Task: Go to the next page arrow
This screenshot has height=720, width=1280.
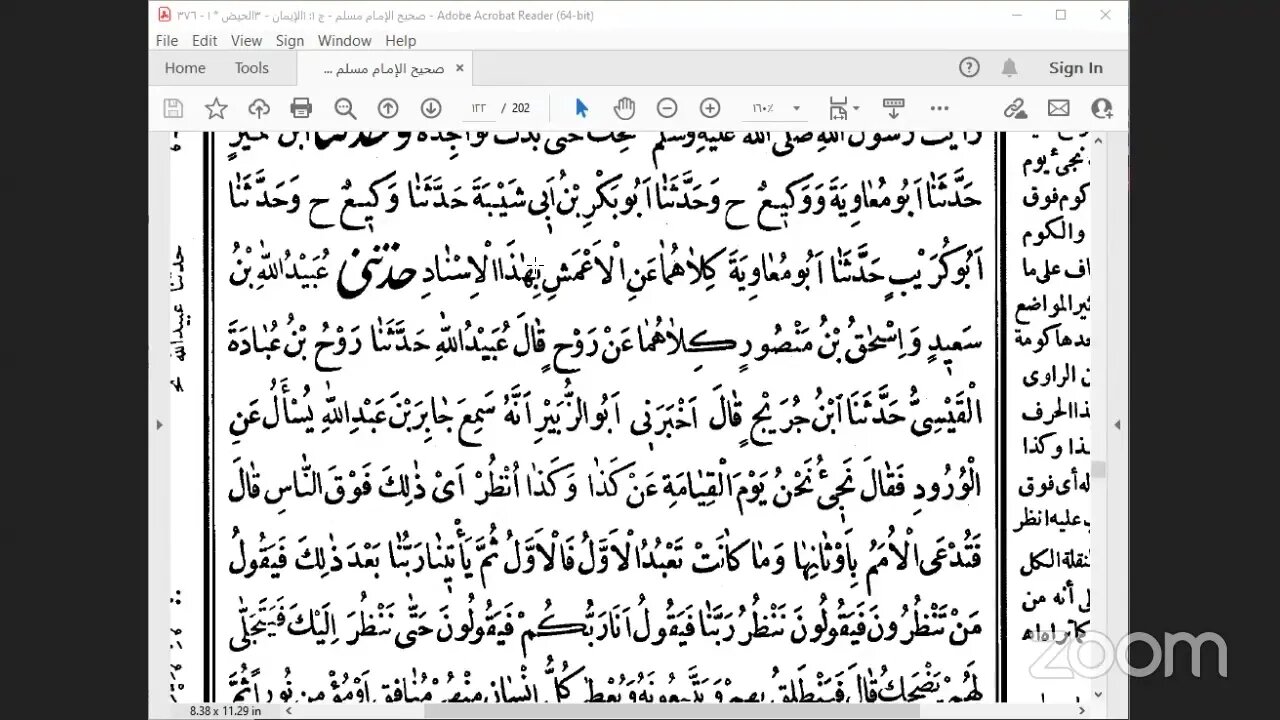Action: (431, 109)
